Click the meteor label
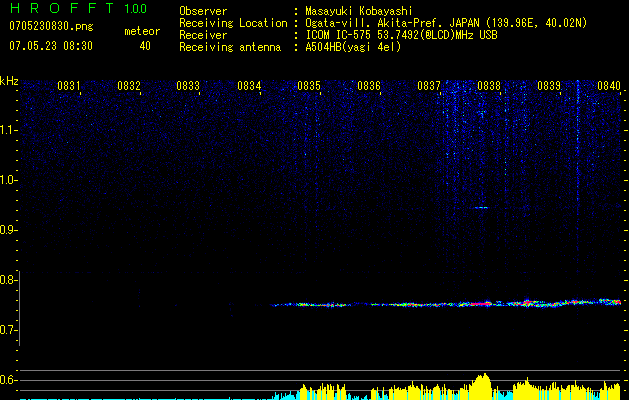 point(142,31)
